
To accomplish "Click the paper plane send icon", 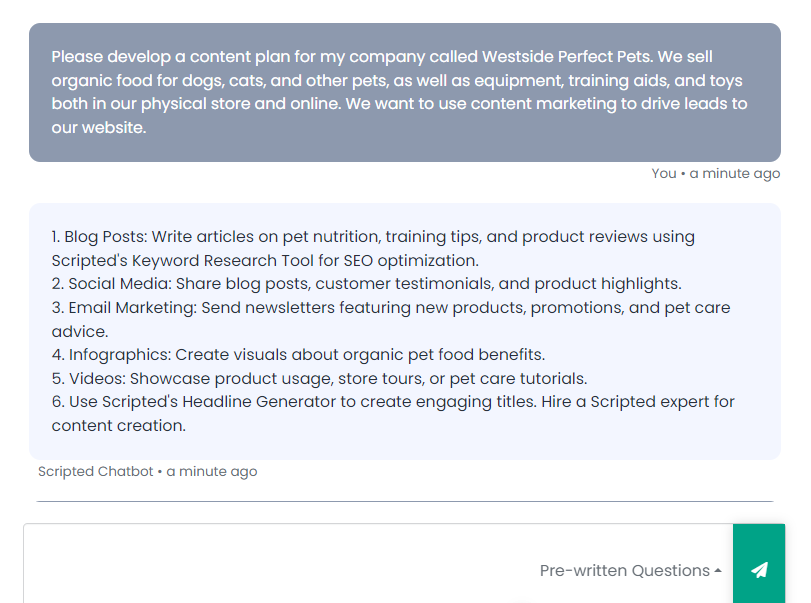I will click(x=759, y=569).
